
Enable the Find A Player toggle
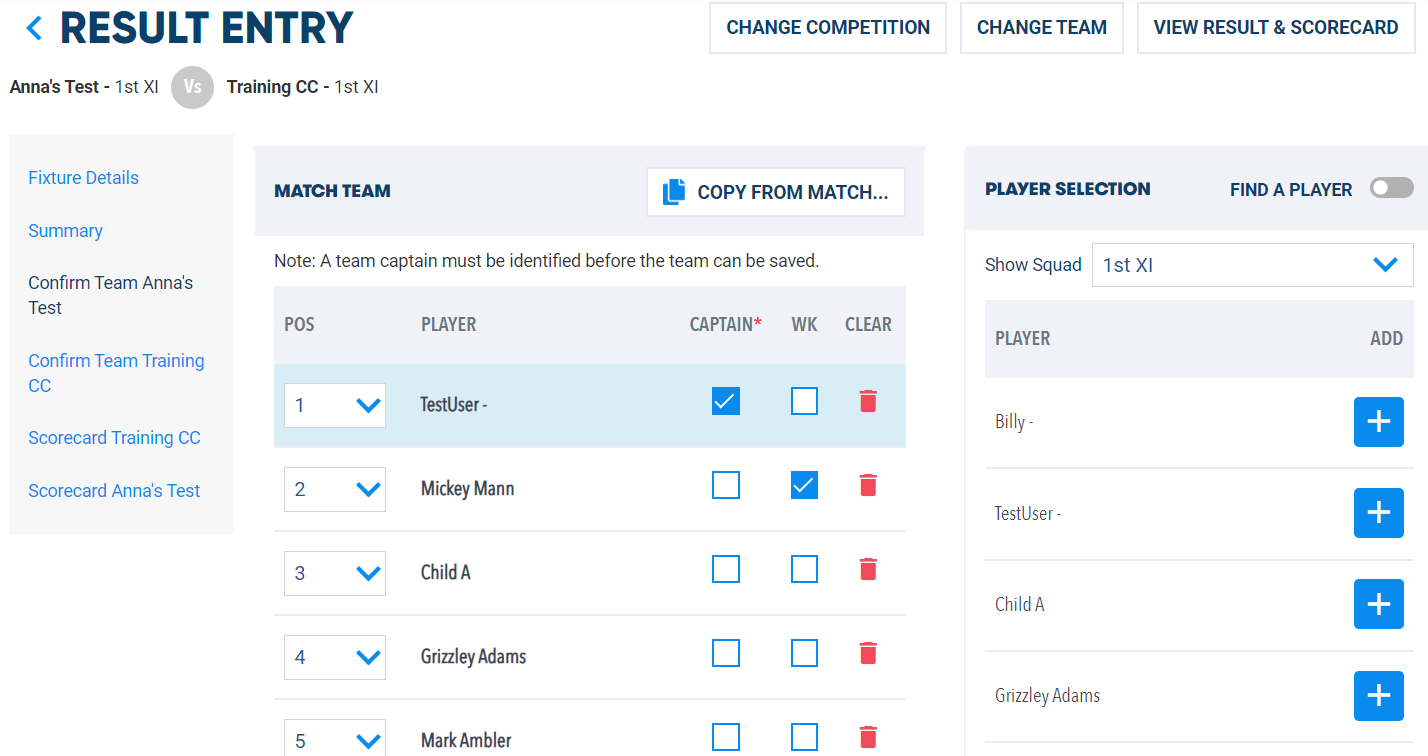[1390, 187]
